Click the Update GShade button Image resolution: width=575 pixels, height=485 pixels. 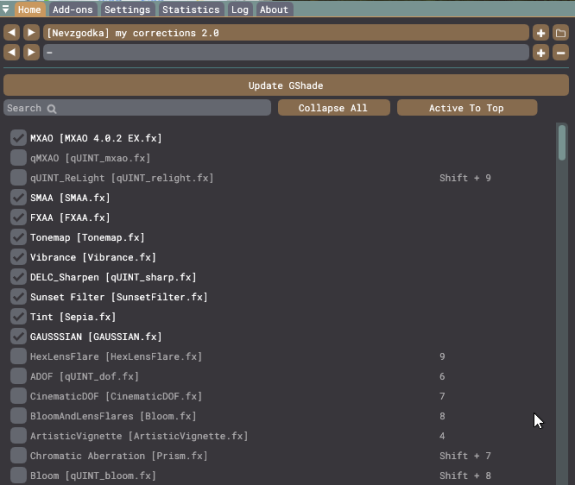(286, 85)
